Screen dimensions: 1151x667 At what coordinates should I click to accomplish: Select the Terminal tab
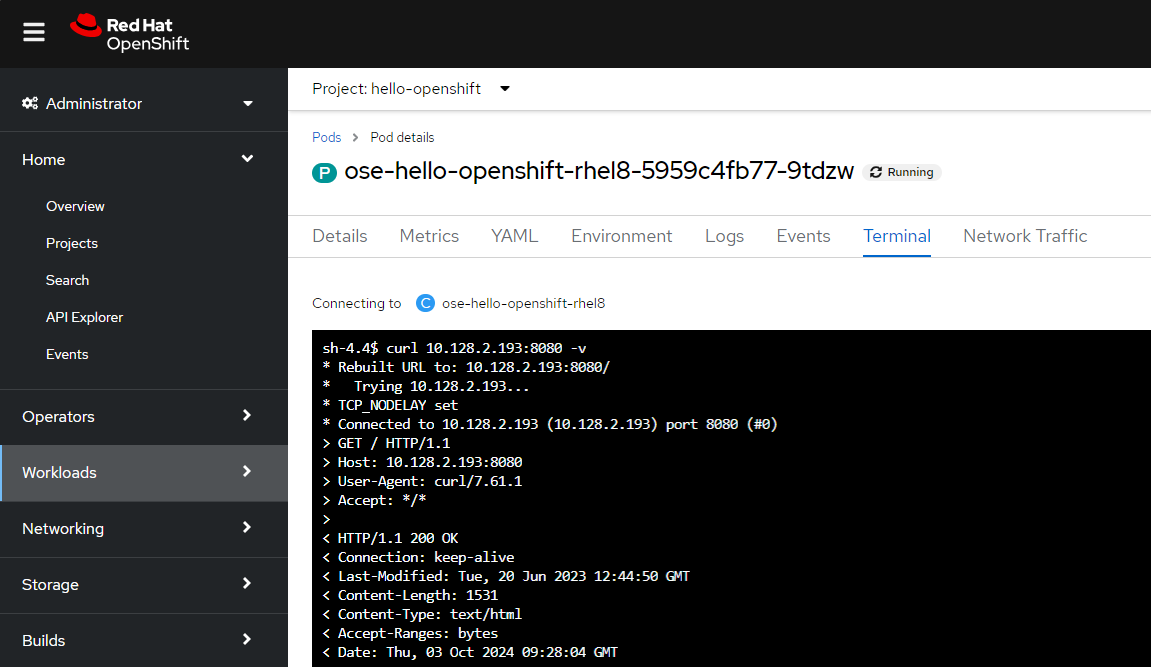click(897, 236)
